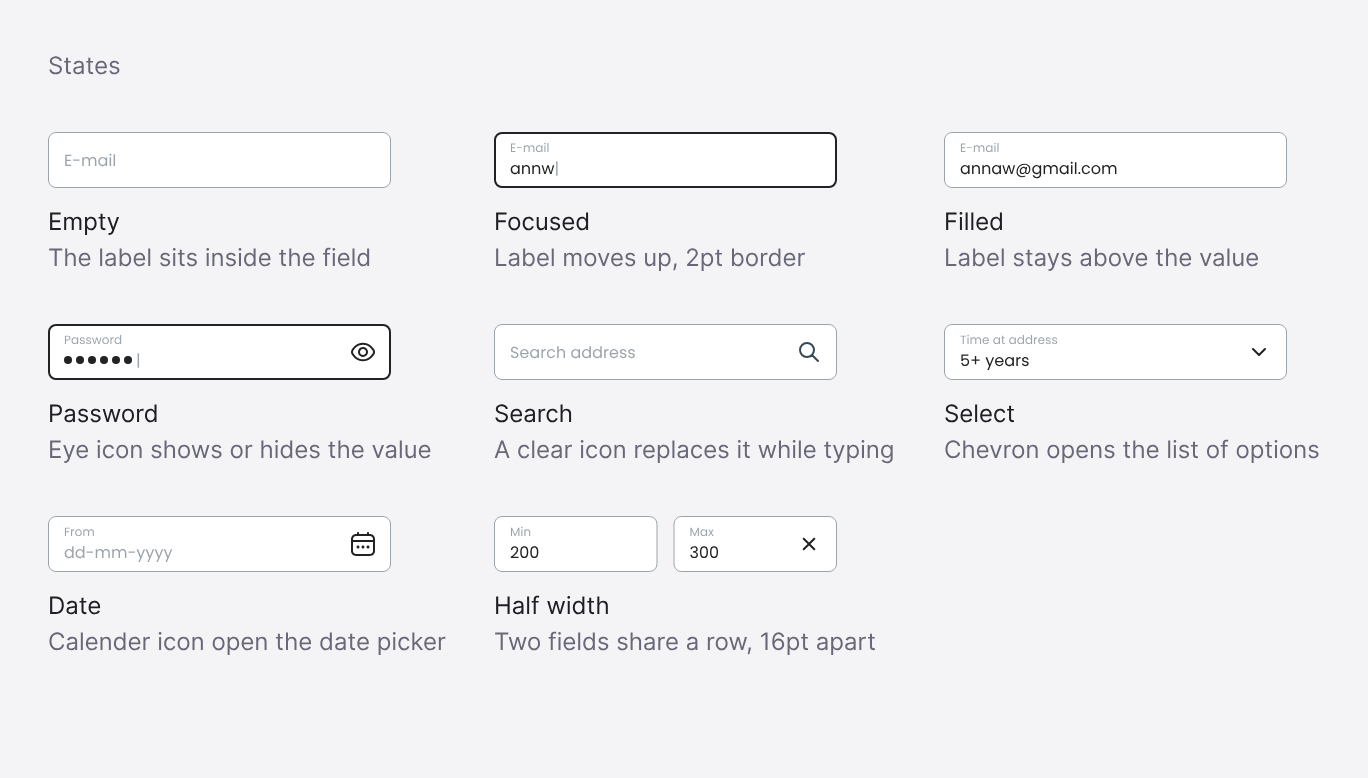Click the Search state title below the field

tap(533, 414)
